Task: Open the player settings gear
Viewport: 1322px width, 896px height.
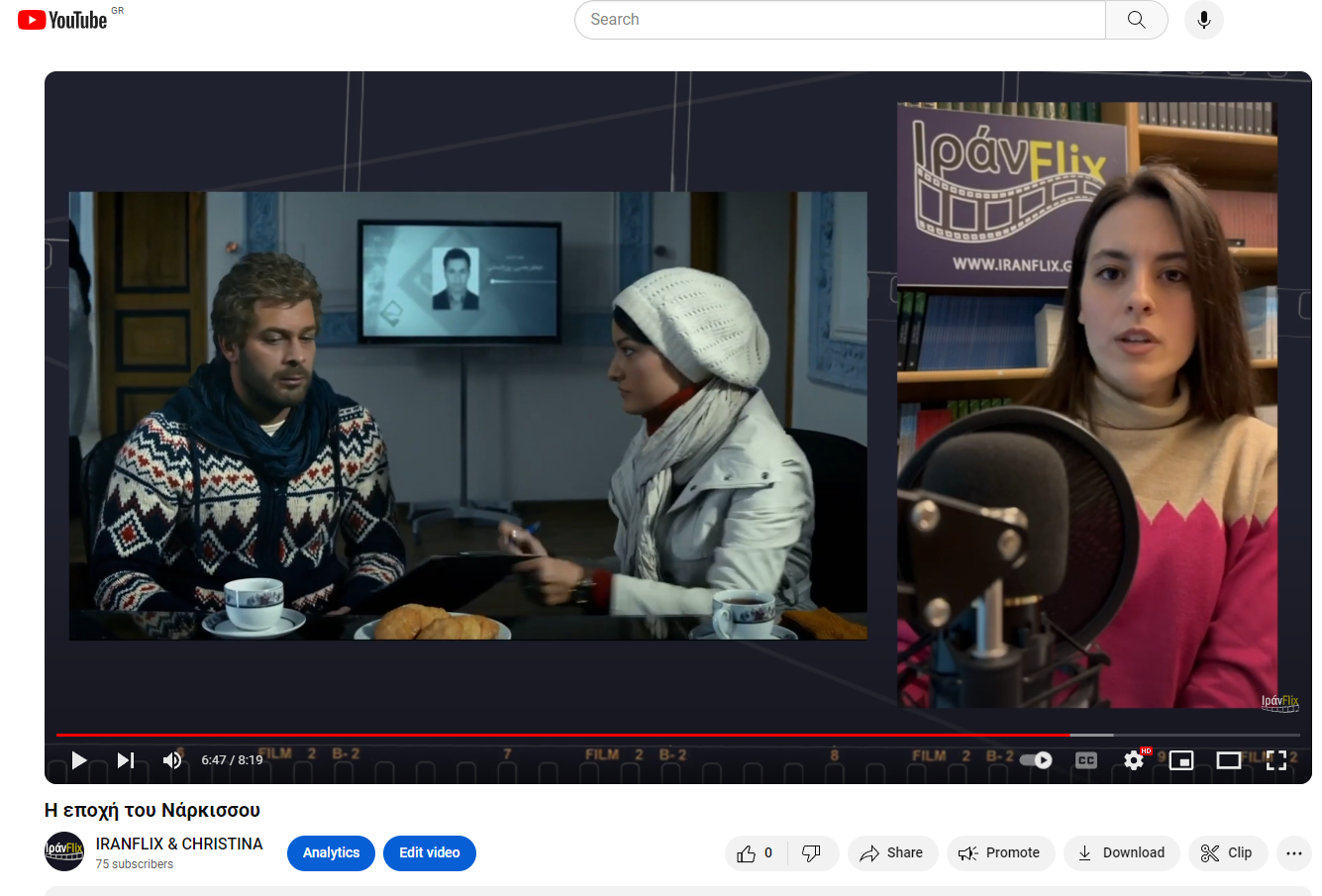Action: tap(1134, 760)
